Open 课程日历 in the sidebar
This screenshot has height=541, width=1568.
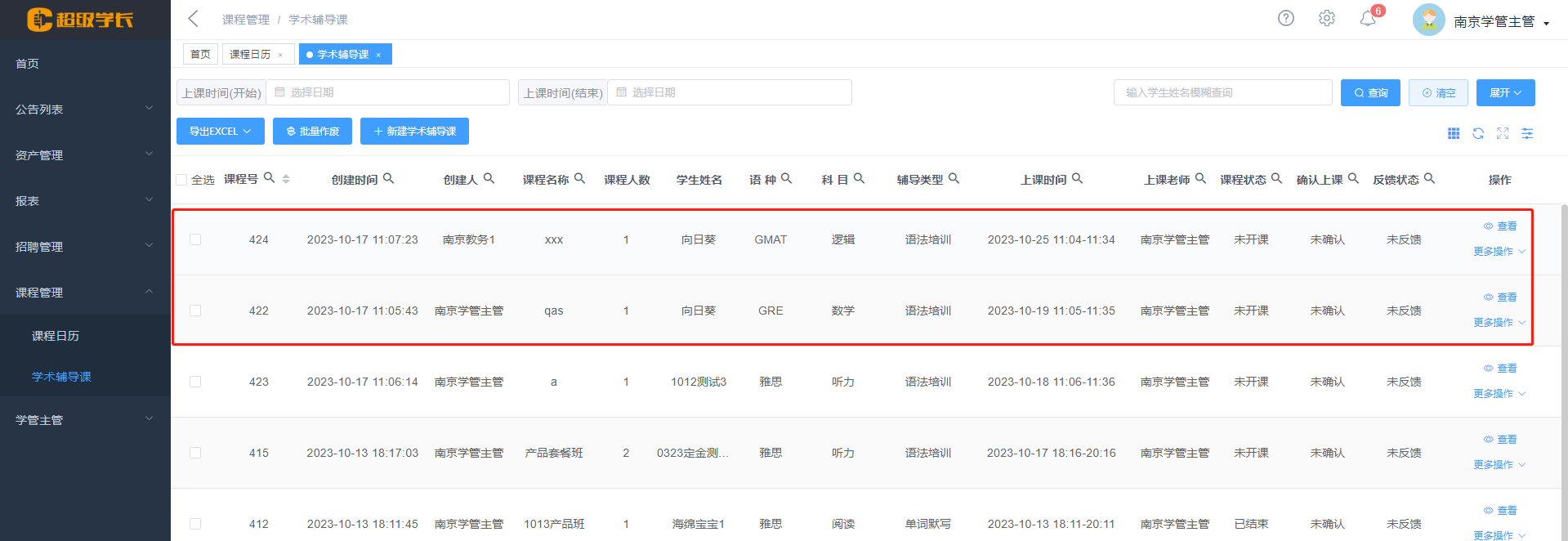pyautogui.click(x=56, y=336)
